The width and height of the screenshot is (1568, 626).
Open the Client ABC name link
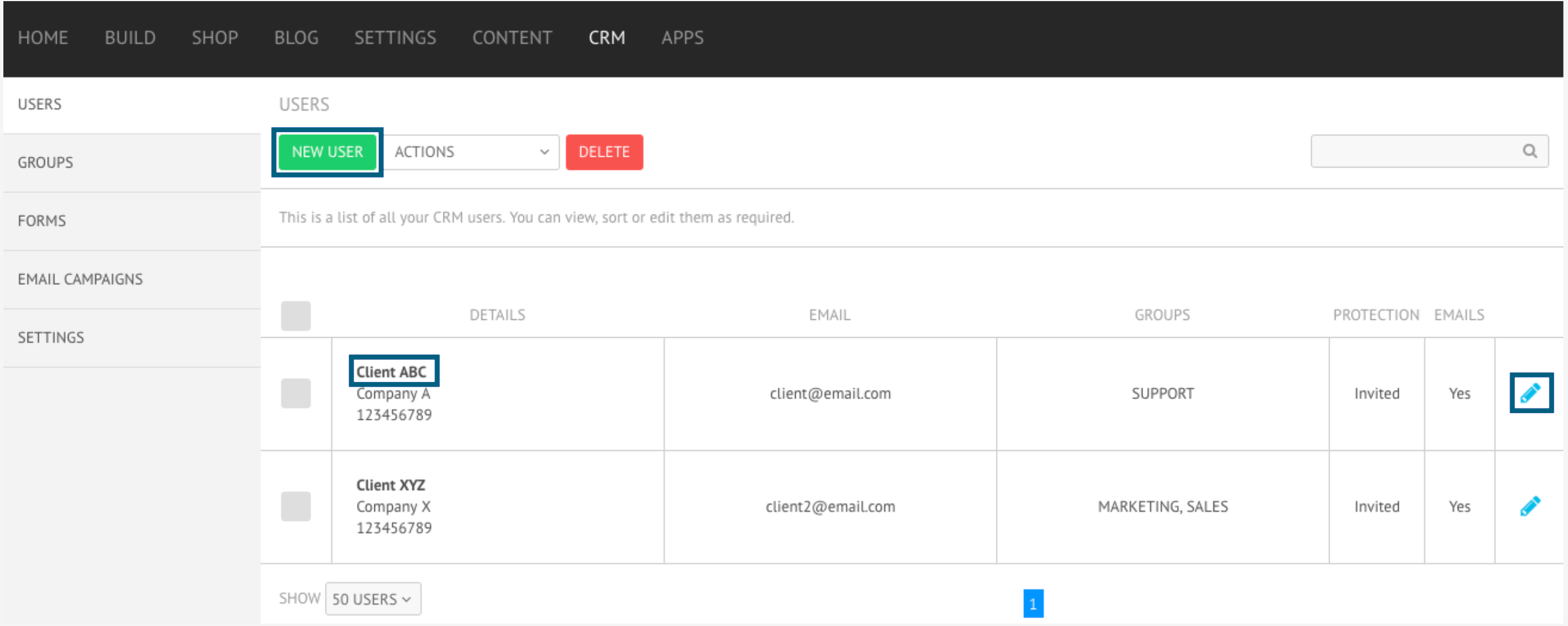click(x=391, y=371)
